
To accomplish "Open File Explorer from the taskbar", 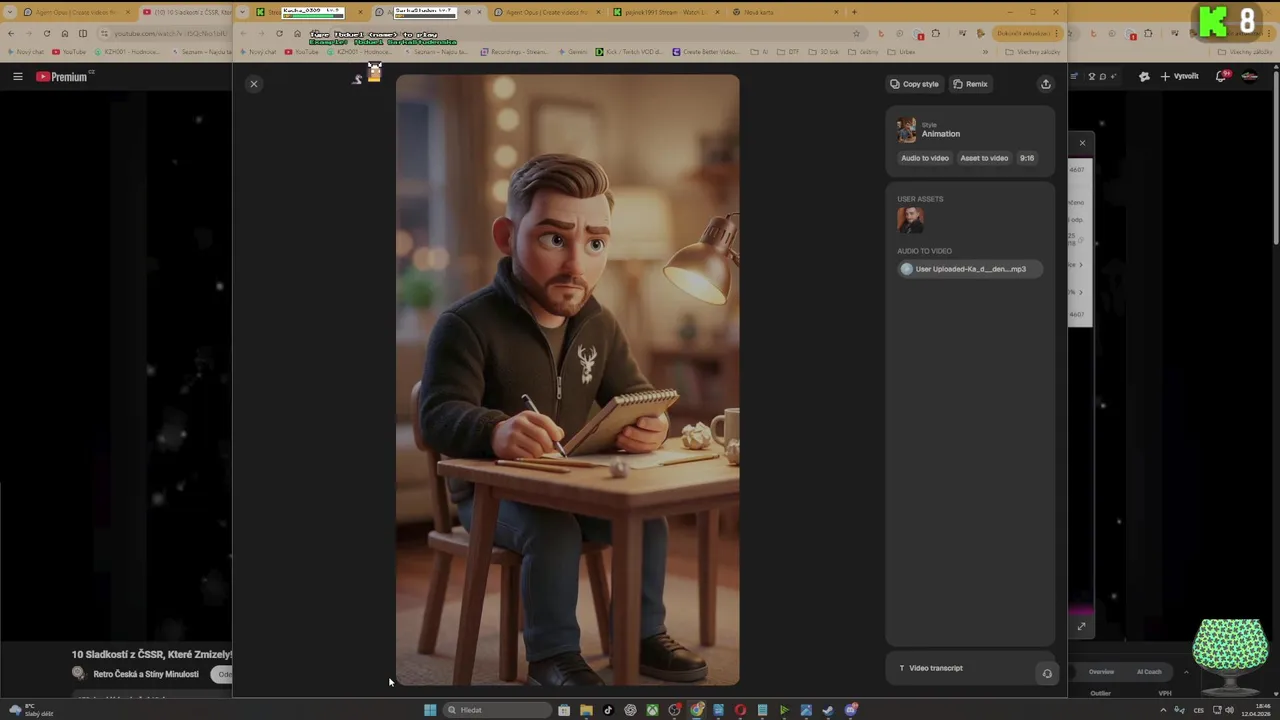I will 586,710.
